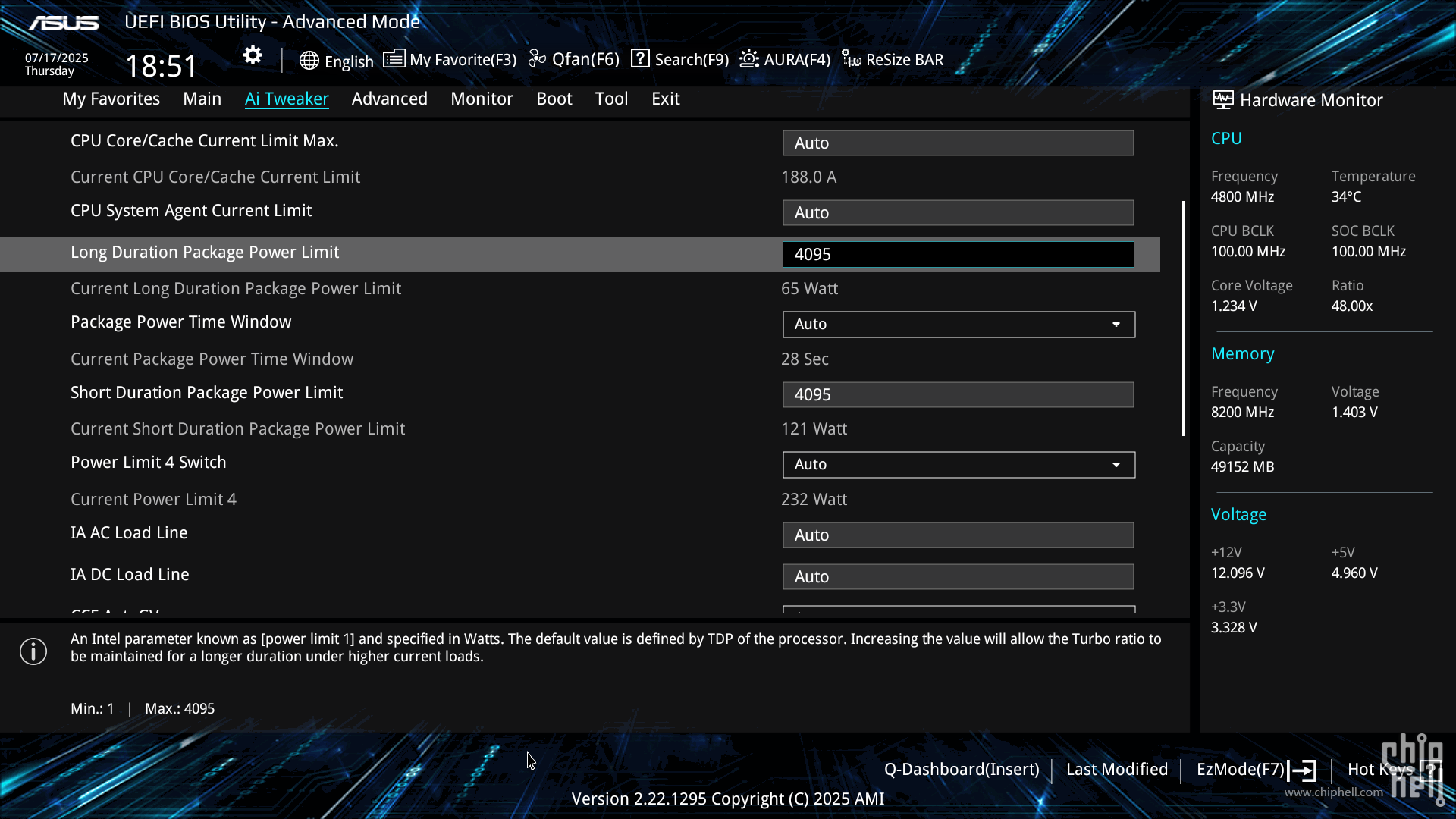
Task: Click Capacity 49152 MB reading
Action: click(x=1242, y=467)
